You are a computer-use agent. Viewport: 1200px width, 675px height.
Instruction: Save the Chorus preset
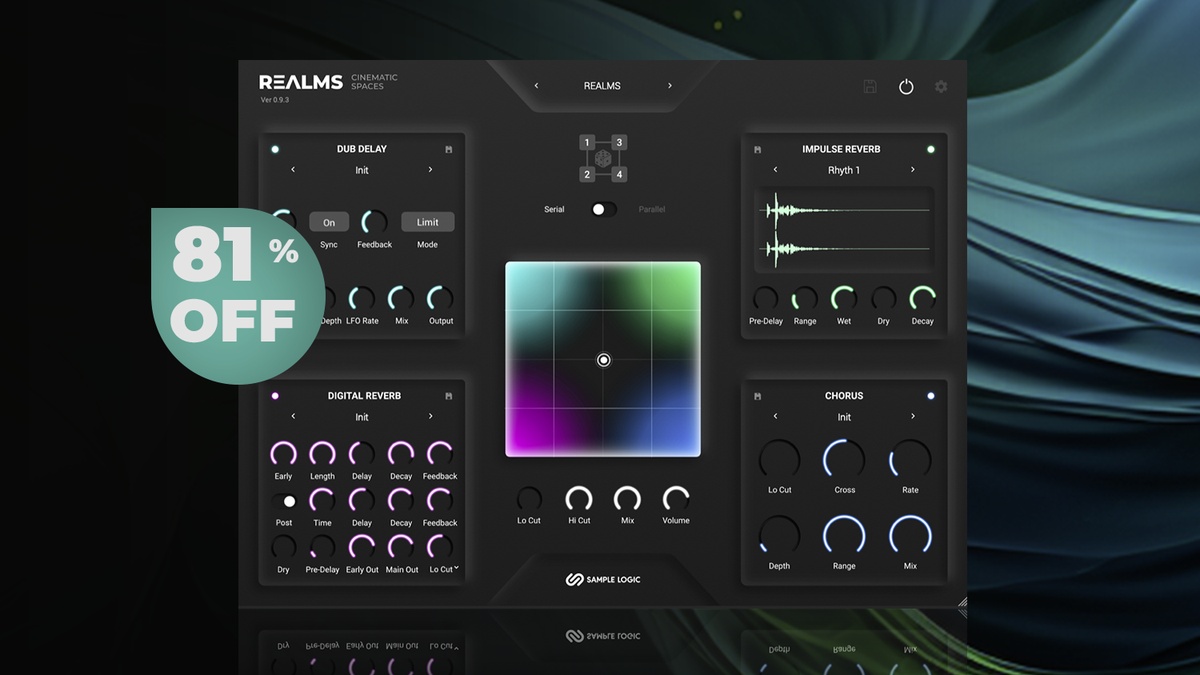(757, 396)
